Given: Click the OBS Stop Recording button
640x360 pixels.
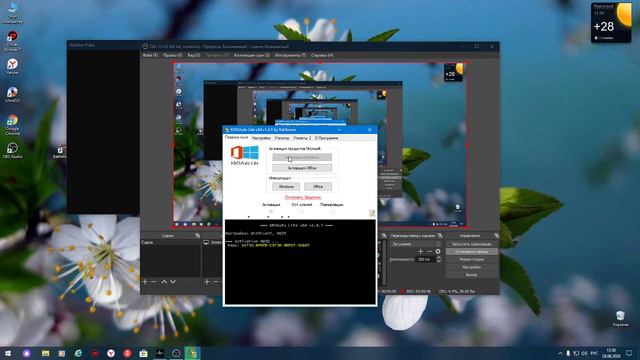Looking at the screenshot, I should tap(471, 252).
